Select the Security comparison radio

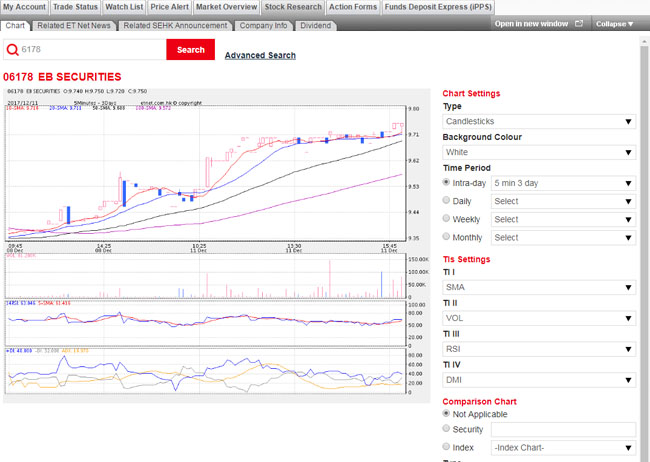click(x=446, y=428)
